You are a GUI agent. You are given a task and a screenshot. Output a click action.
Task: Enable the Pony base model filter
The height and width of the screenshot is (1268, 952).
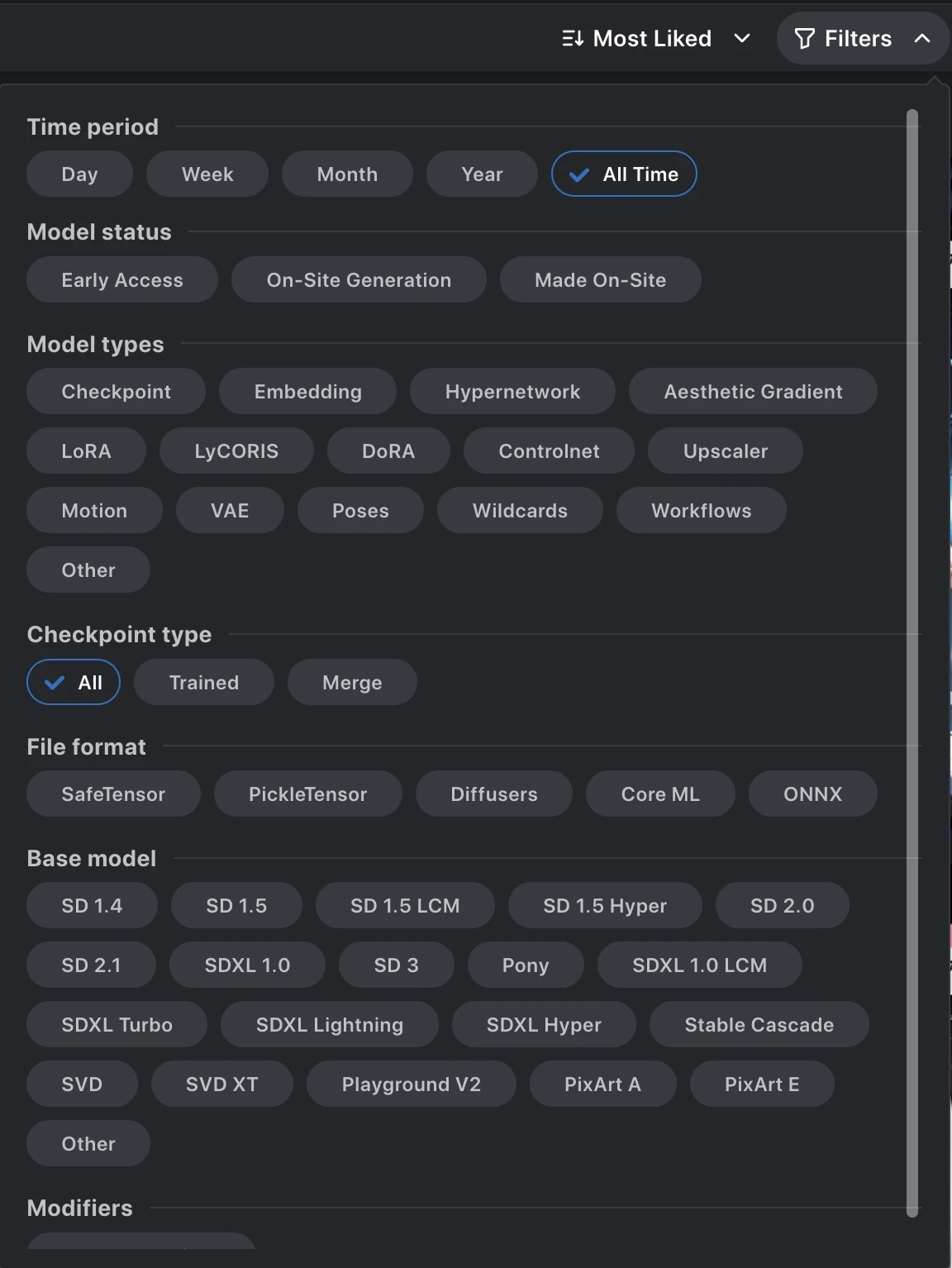coord(526,965)
